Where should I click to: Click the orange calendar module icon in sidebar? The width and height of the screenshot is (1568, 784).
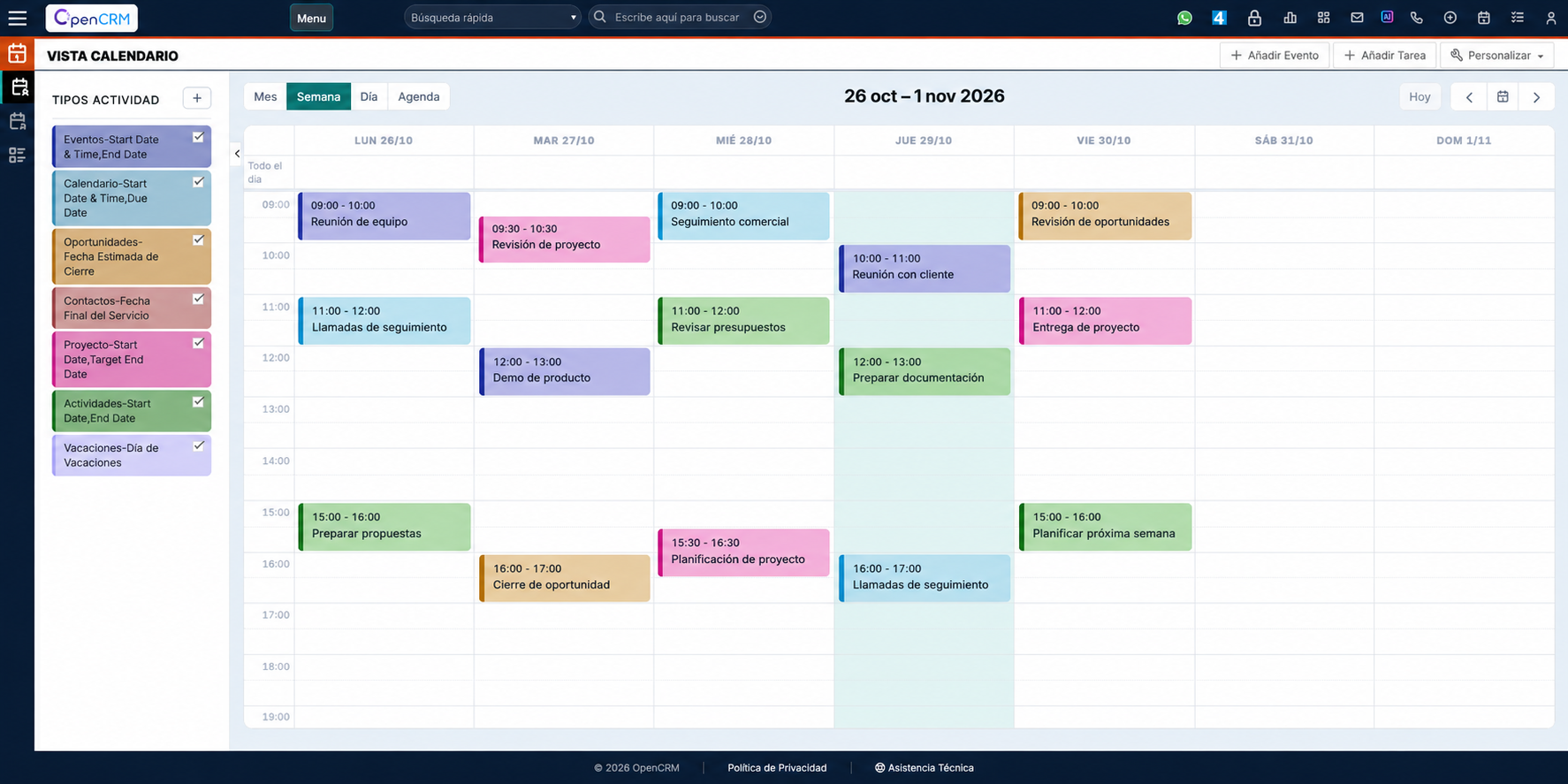pos(17,54)
